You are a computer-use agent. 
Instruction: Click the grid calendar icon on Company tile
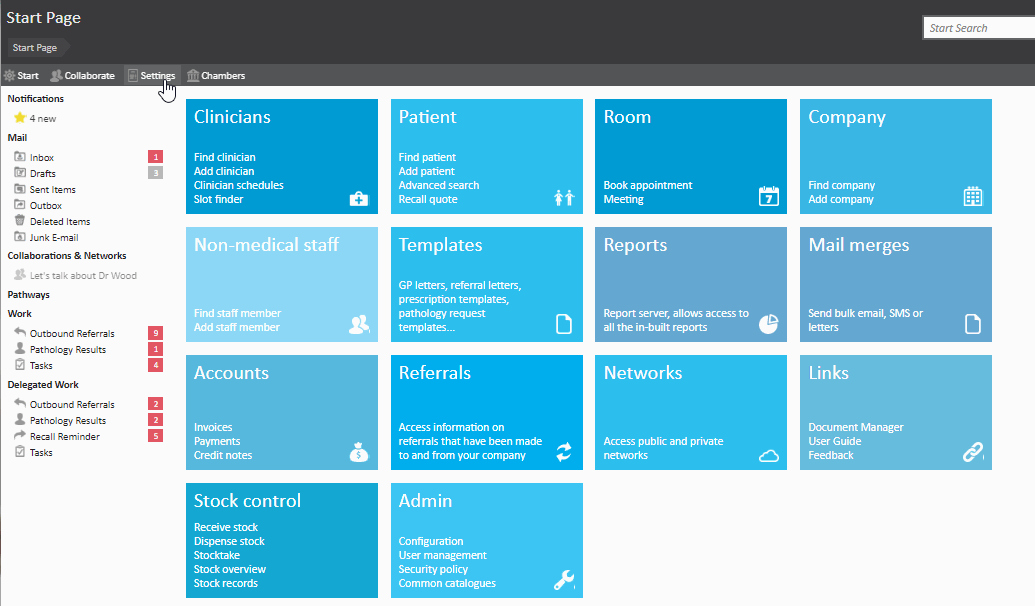(x=973, y=197)
